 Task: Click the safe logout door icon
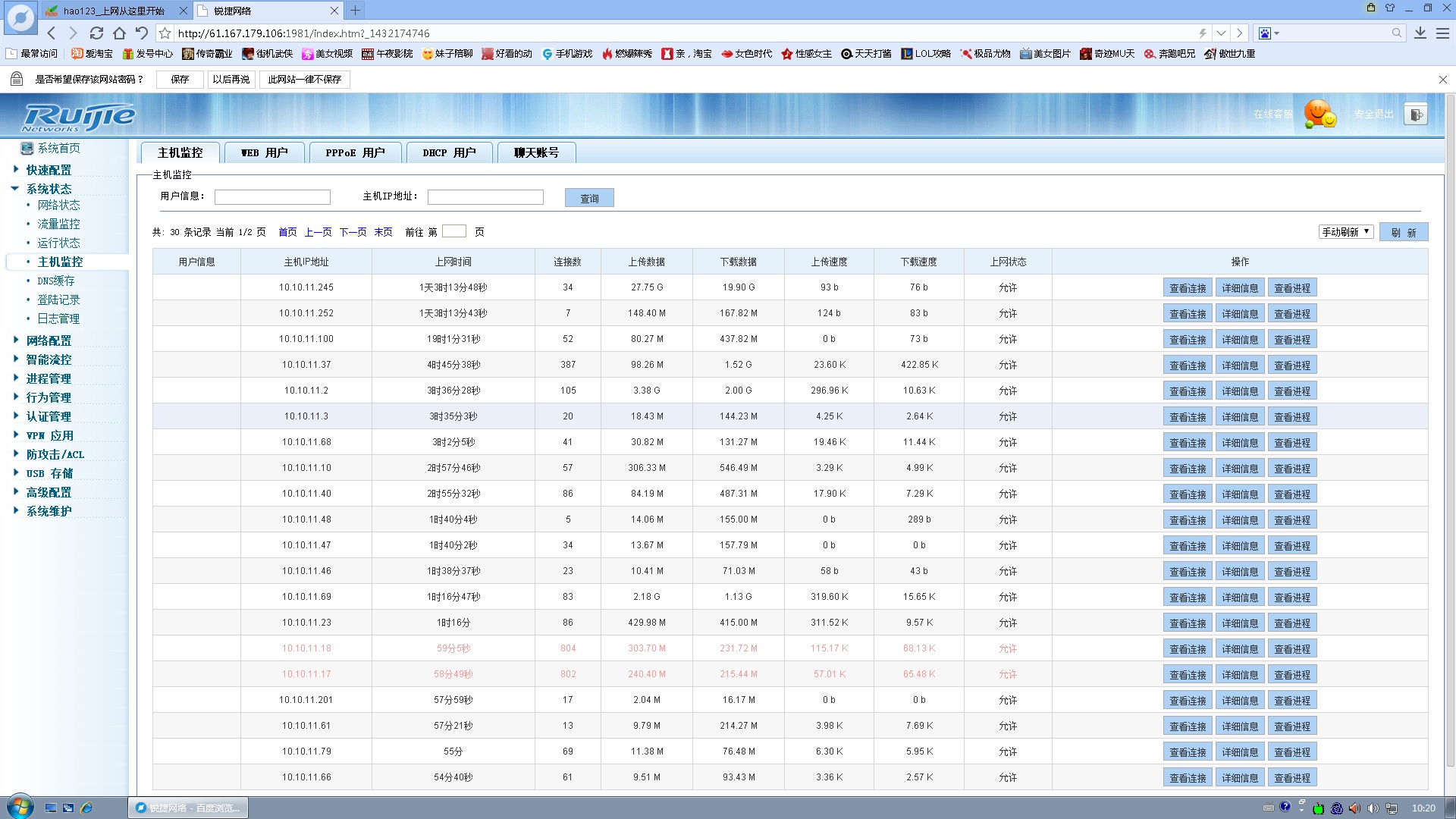pyautogui.click(x=1415, y=115)
